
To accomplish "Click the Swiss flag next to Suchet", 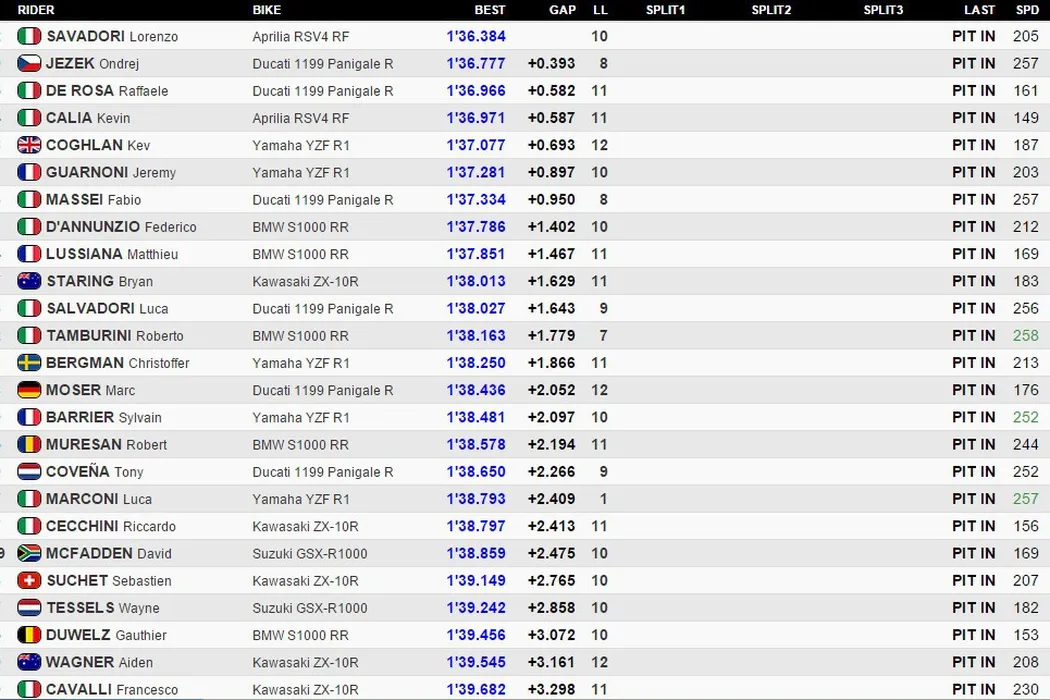I will [x=29, y=580].
